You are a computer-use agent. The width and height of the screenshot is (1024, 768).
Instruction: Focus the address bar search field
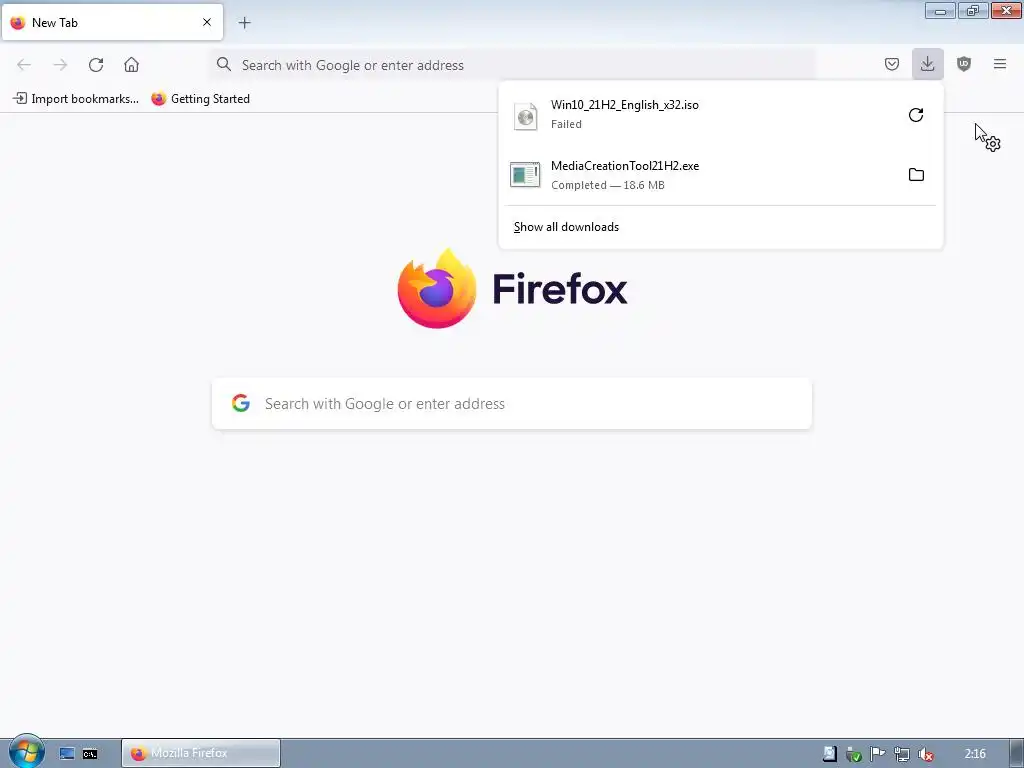pos(513,65)
